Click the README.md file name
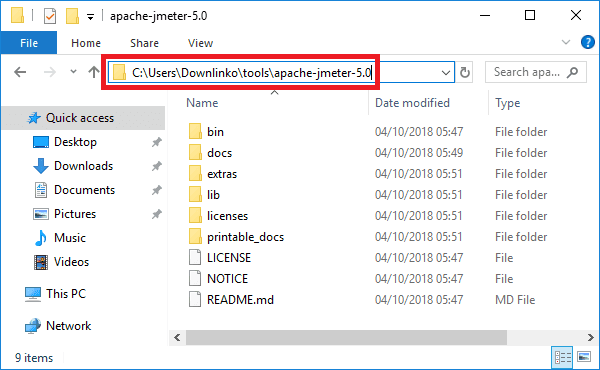 point(240,300)
